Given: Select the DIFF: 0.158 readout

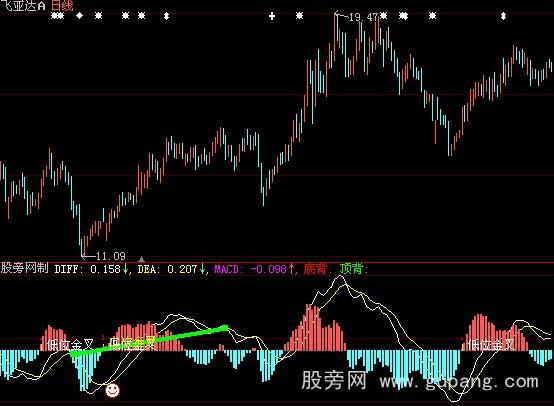Looking at the screenshot, I should 88,269.
